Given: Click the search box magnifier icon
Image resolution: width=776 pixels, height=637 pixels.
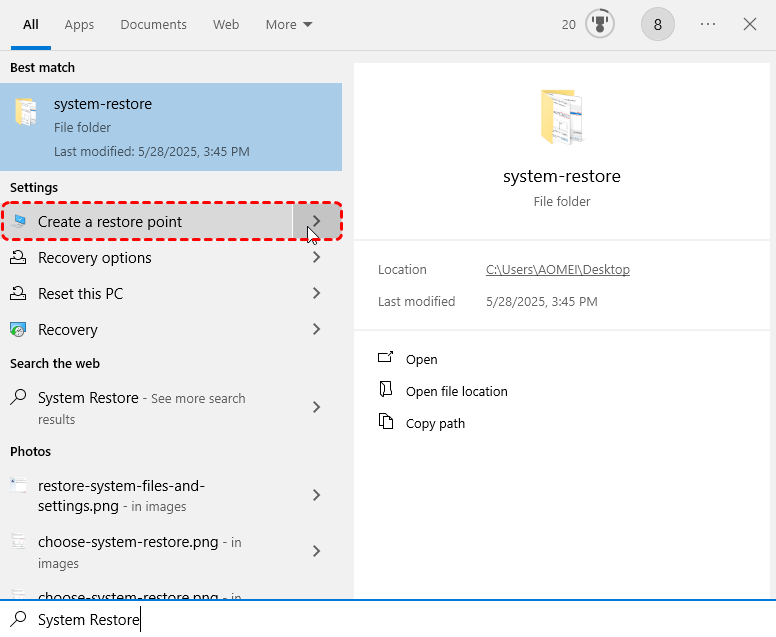Looking at the screenshot, I should pyautogui.click(x=19, y=619).
